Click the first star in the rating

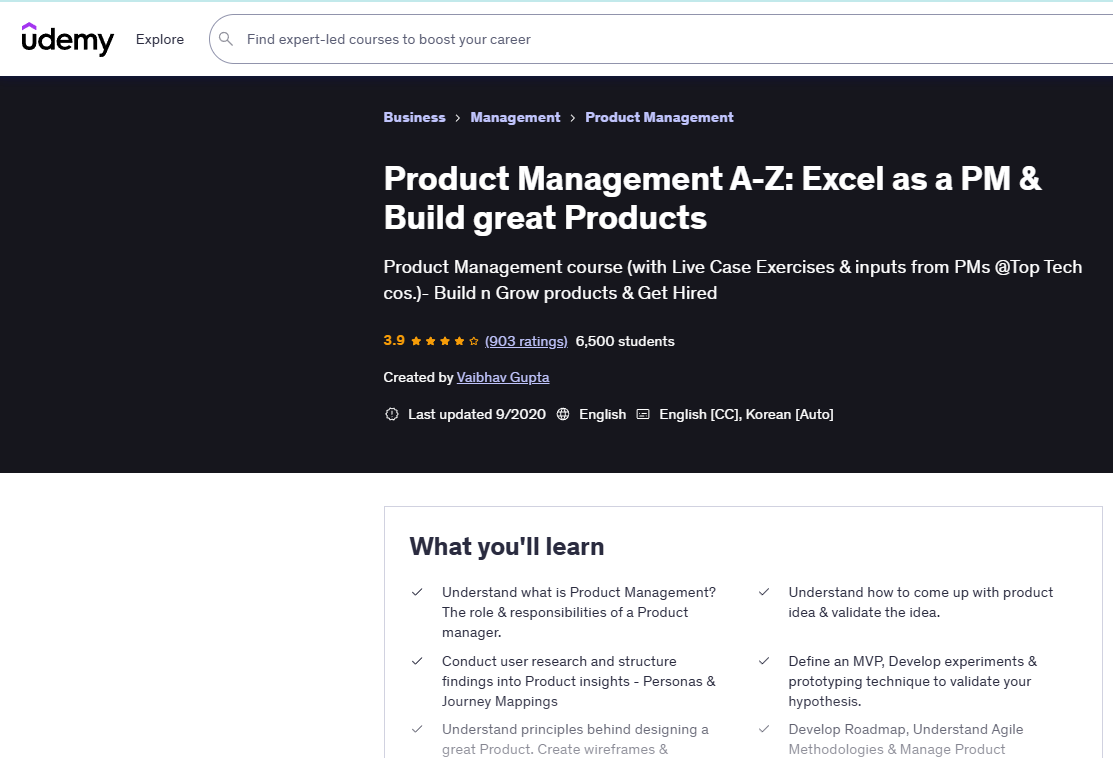(x=415, y=340)
